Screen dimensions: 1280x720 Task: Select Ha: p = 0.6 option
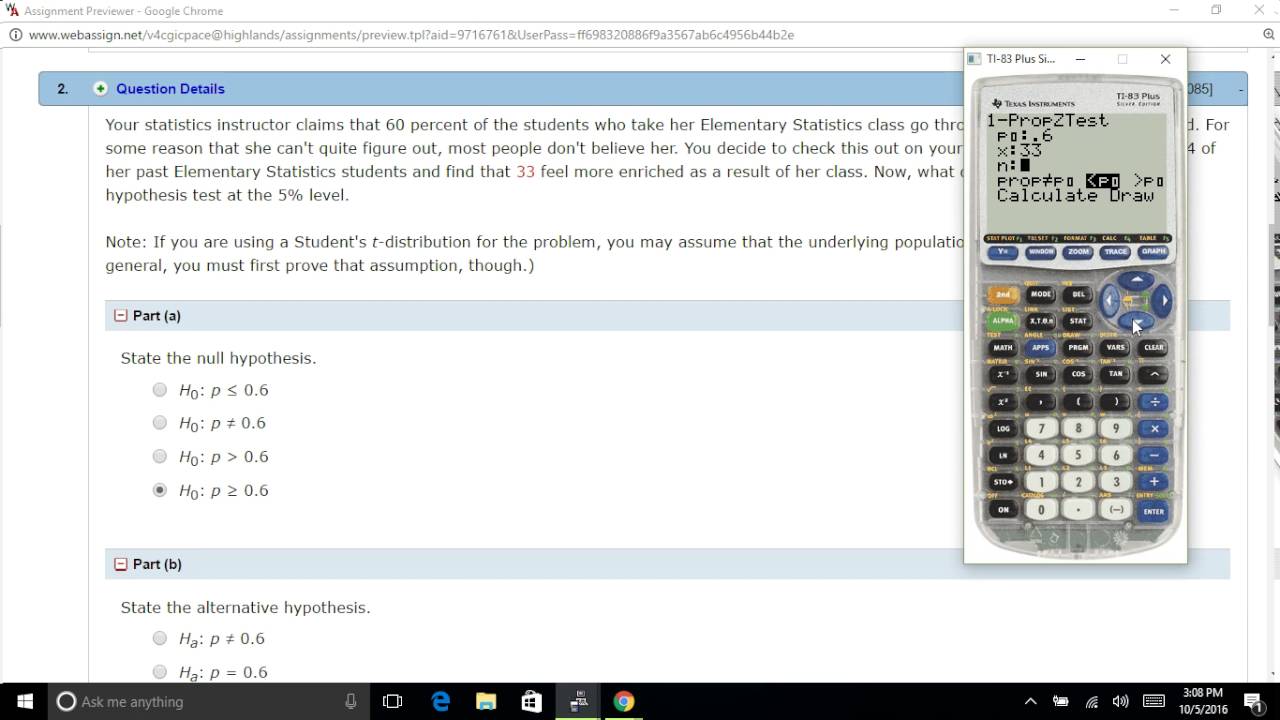tap(160, 672)
